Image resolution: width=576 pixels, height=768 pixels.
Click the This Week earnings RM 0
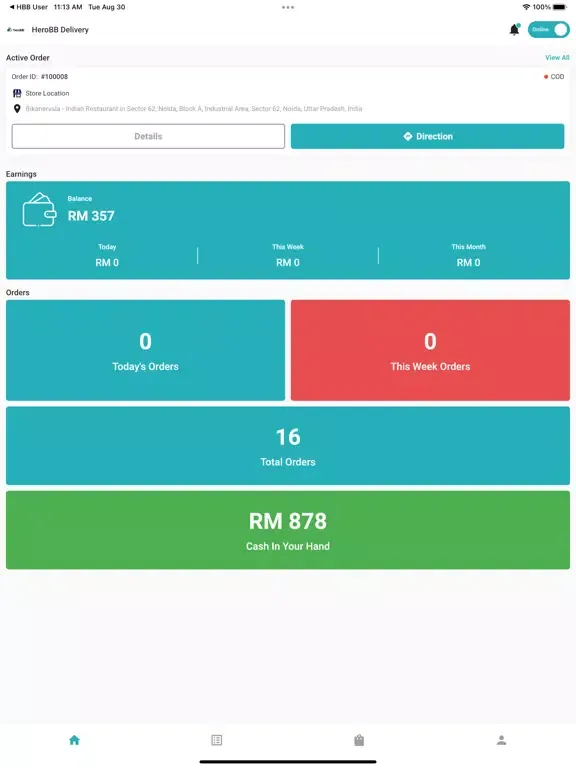coord(288,263)
